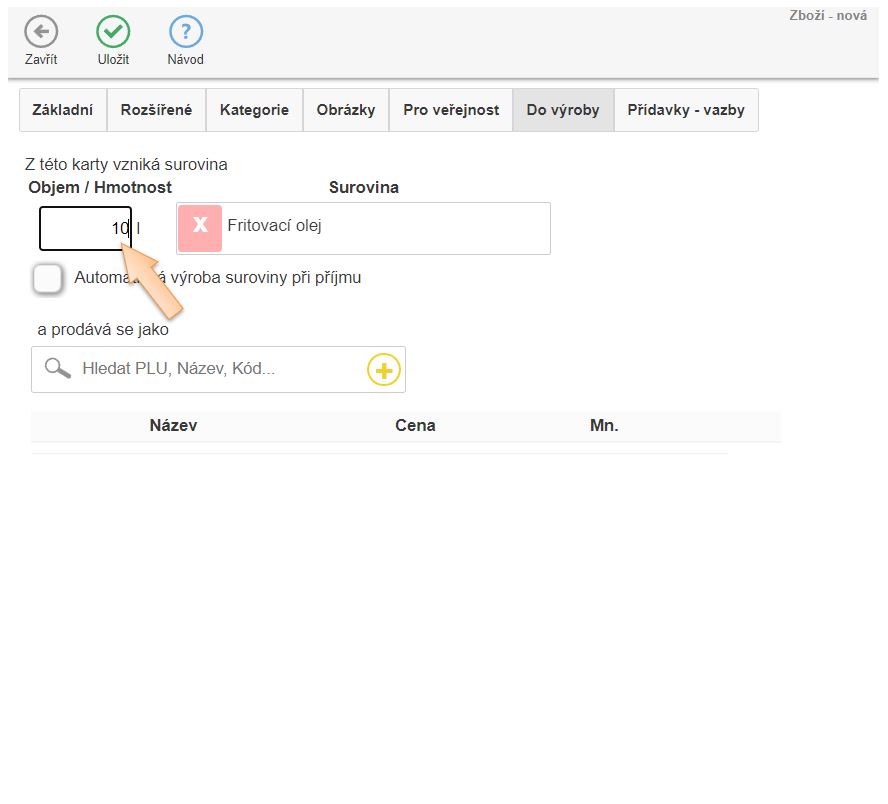Click the Název column header

tap(173, 425)
